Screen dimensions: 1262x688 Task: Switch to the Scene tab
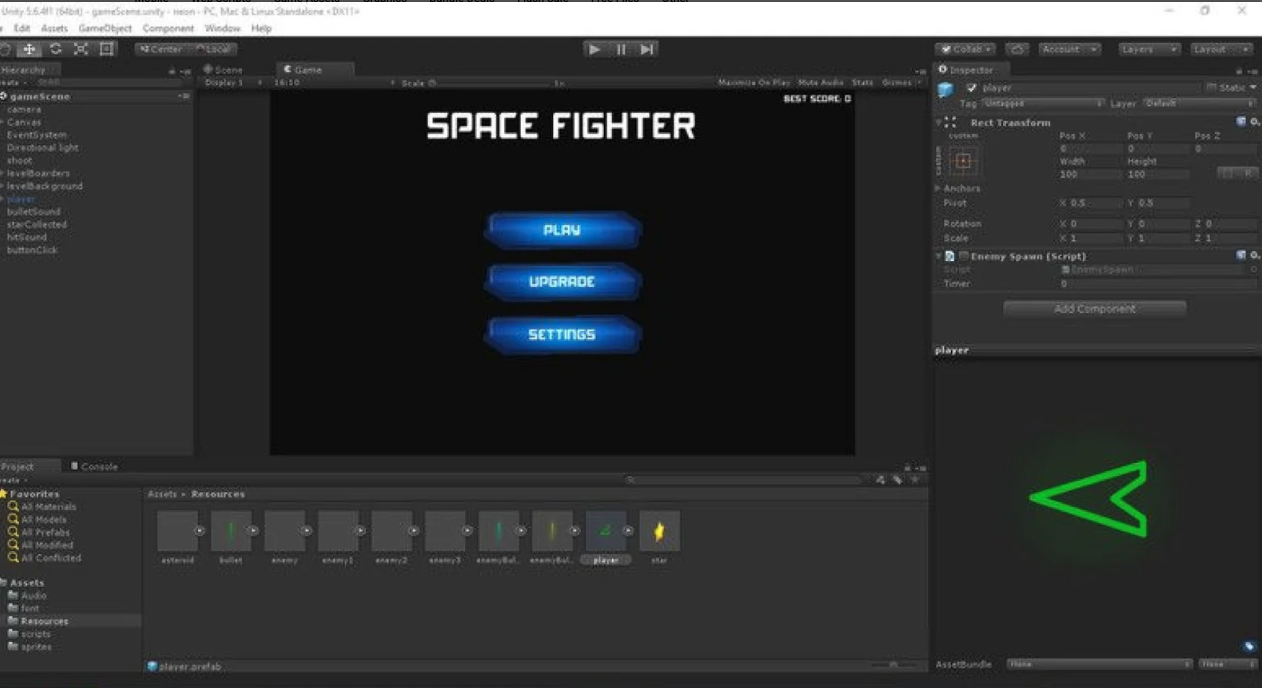(x=223, y=70)
